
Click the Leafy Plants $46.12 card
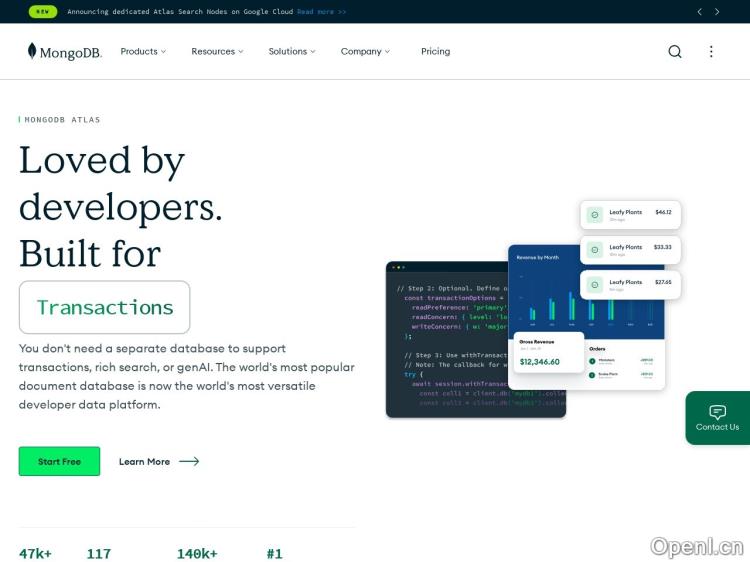click(630, 215)
